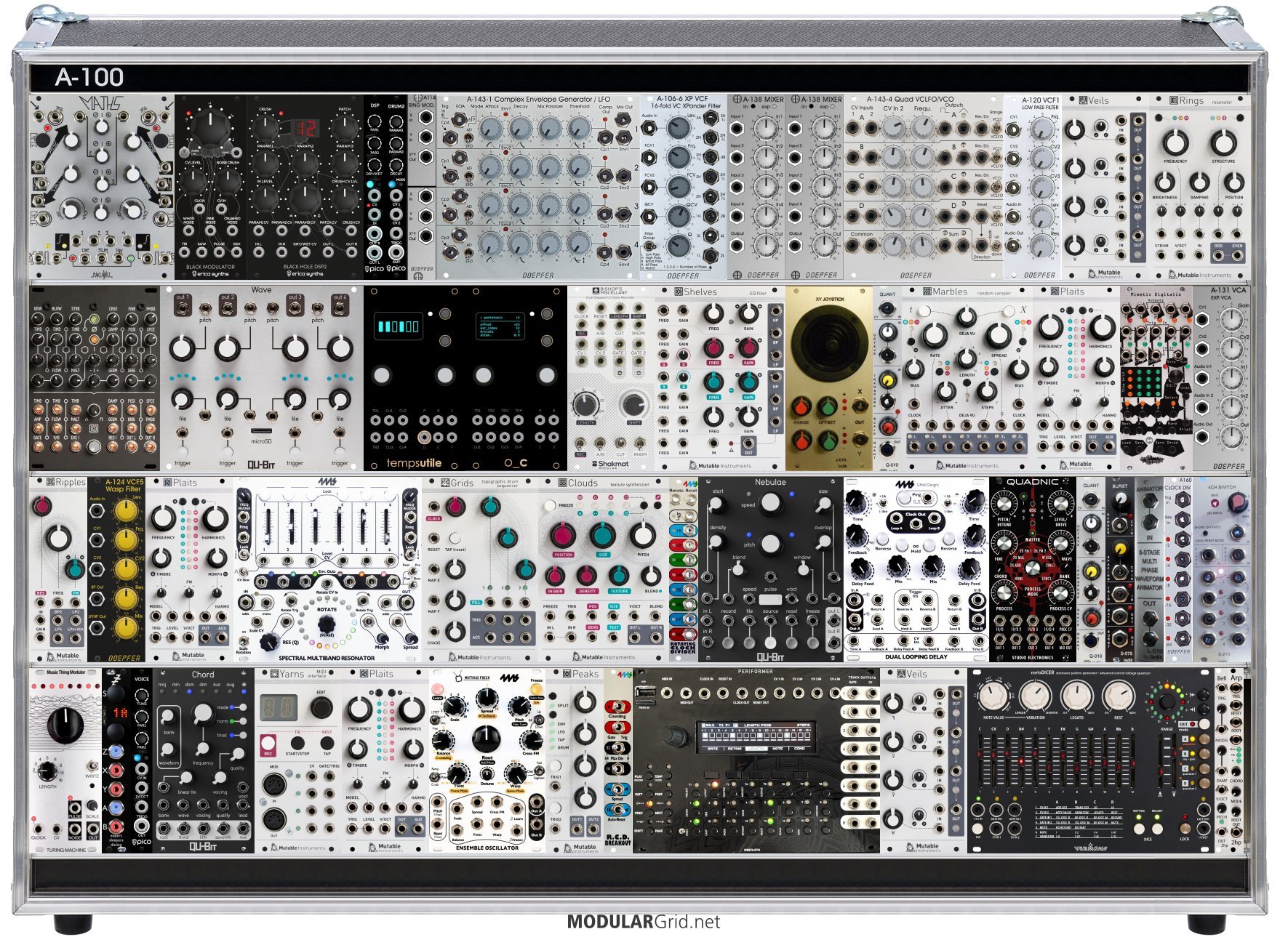
Task: Click the ModularGrid.net logo link
Action: [x=644, y=922]
